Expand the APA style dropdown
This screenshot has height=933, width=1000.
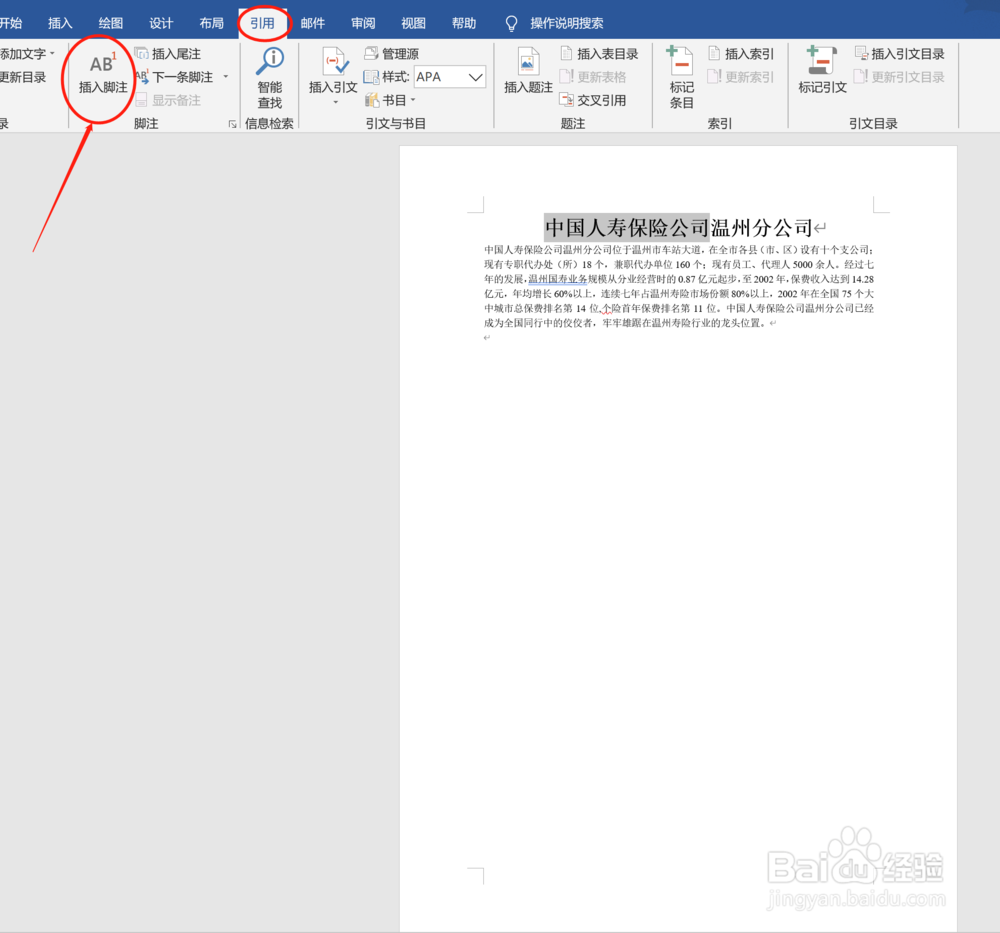476,77
